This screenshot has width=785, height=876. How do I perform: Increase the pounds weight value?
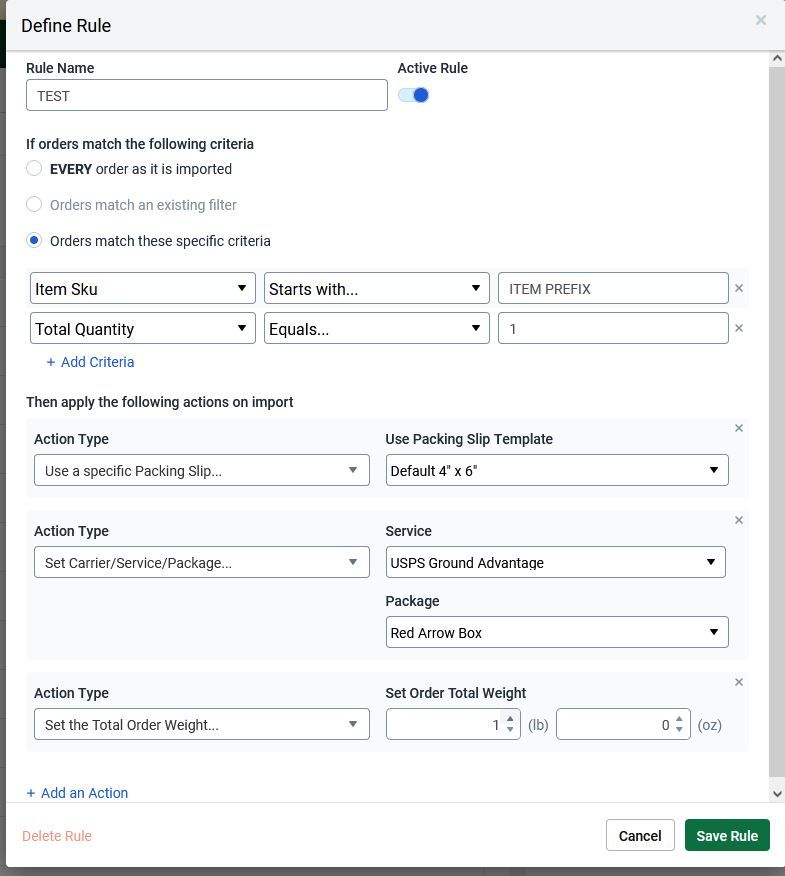coord(510,719)
